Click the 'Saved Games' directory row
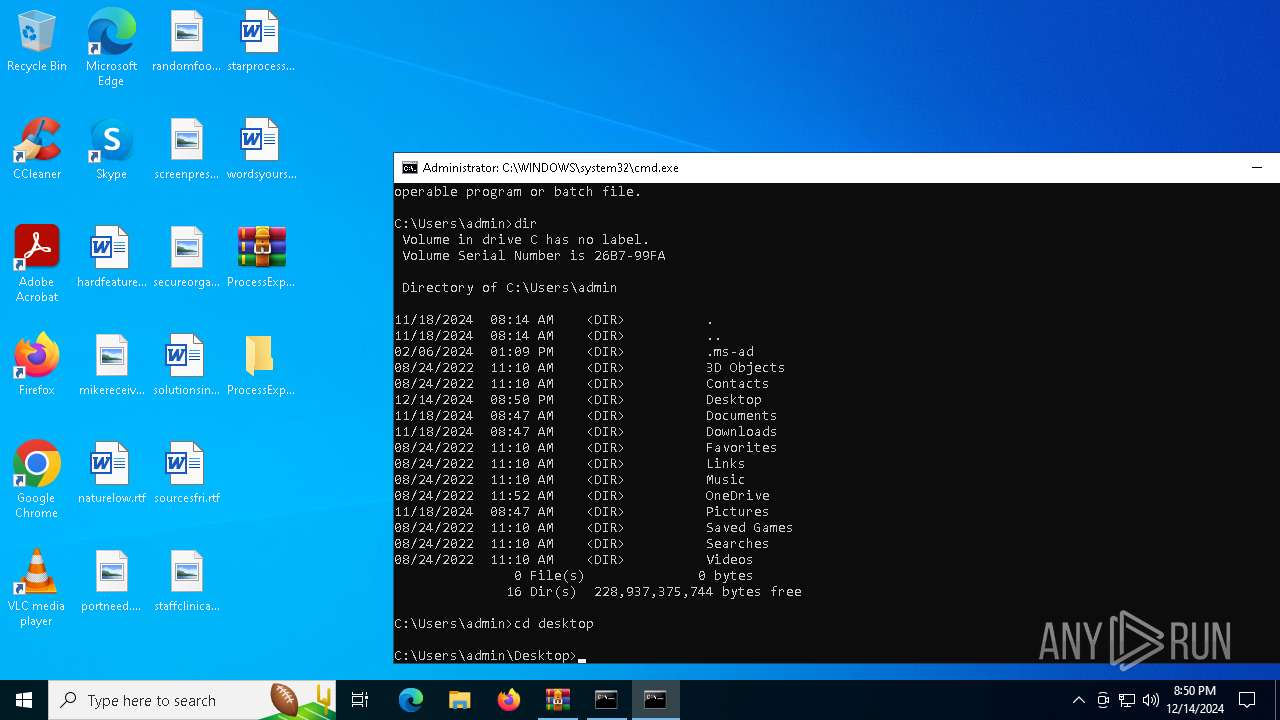 594,528
